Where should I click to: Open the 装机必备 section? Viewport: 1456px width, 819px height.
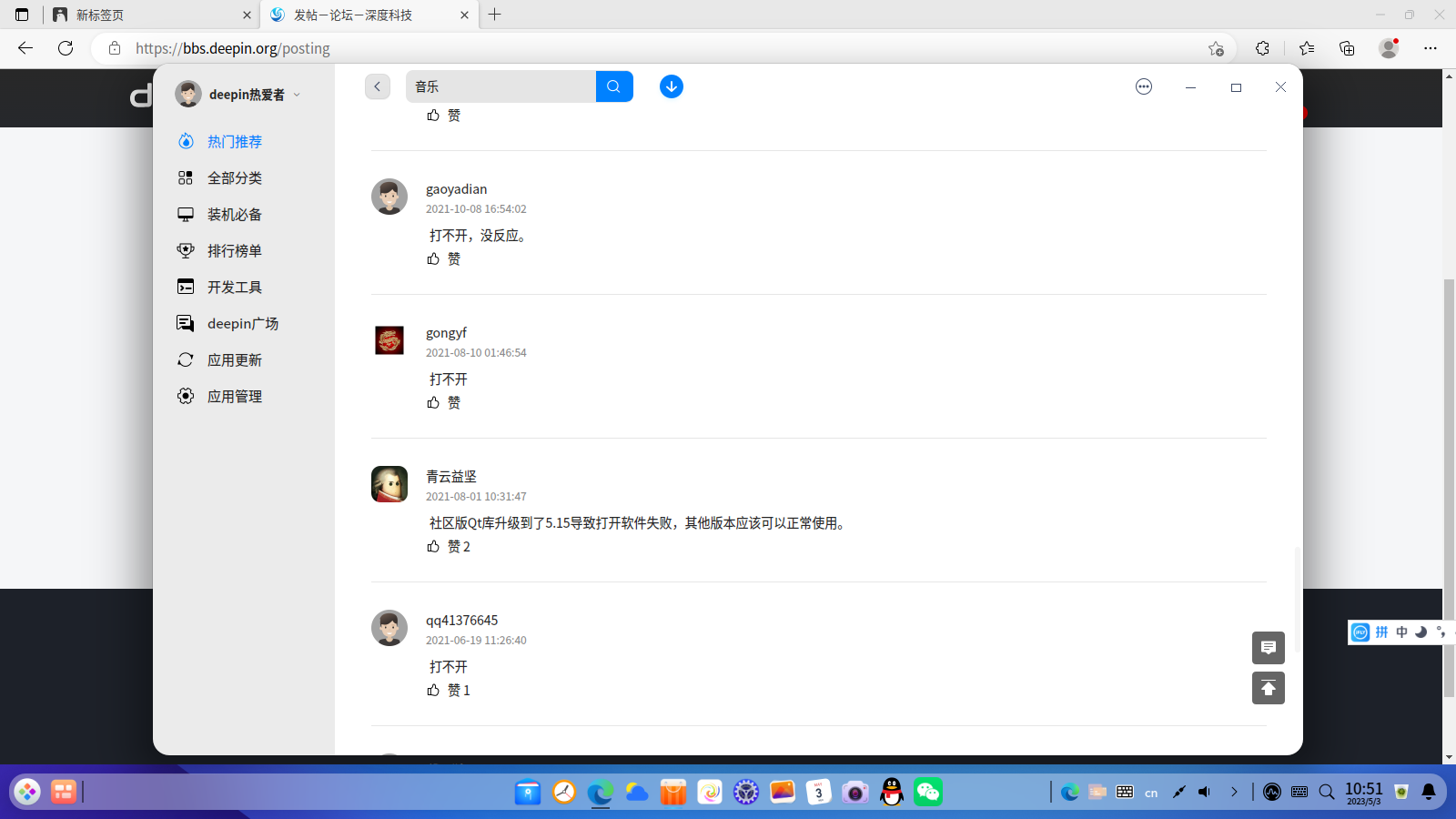(x=234, y=214)
